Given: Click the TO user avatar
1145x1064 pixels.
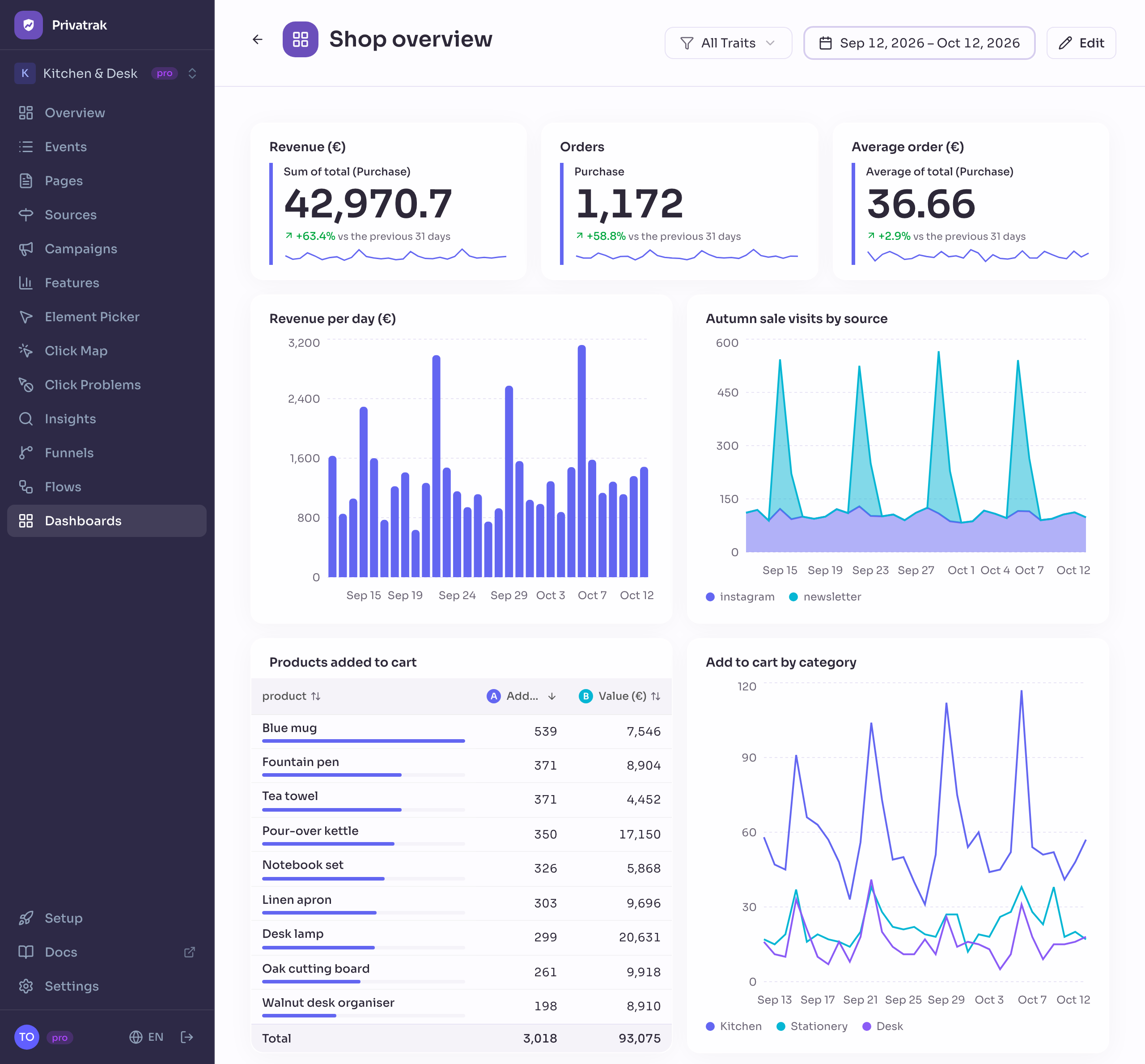Looking at the screenshot, I should pyautogui.click(x=26, y=1037).
